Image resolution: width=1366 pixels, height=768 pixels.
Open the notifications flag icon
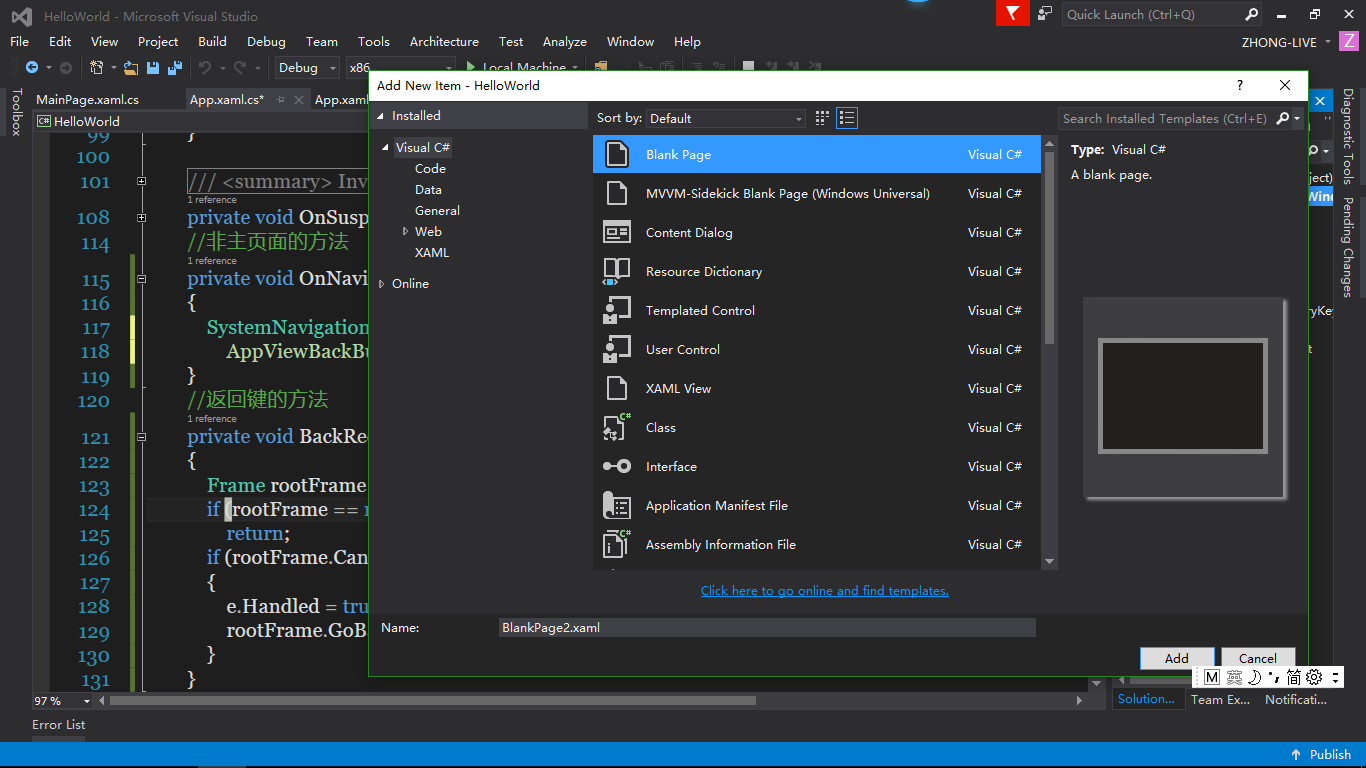(1013, 13)
